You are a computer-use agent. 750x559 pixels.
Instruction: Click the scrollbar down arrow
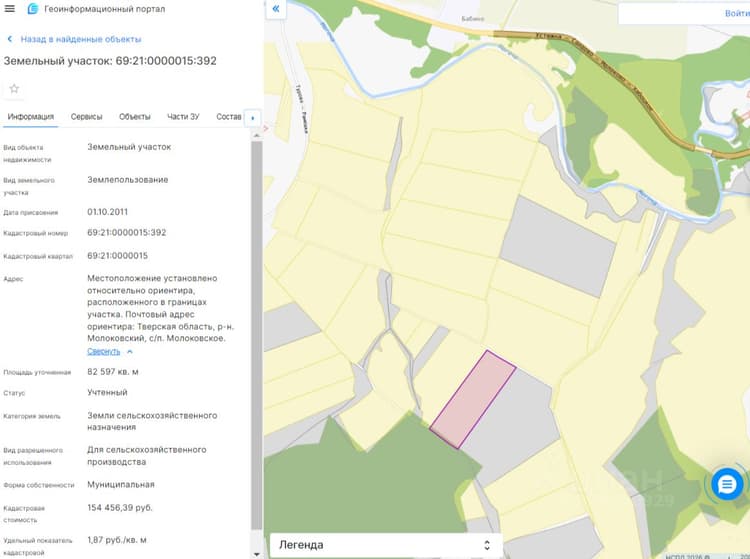click(x=256, y=554)
